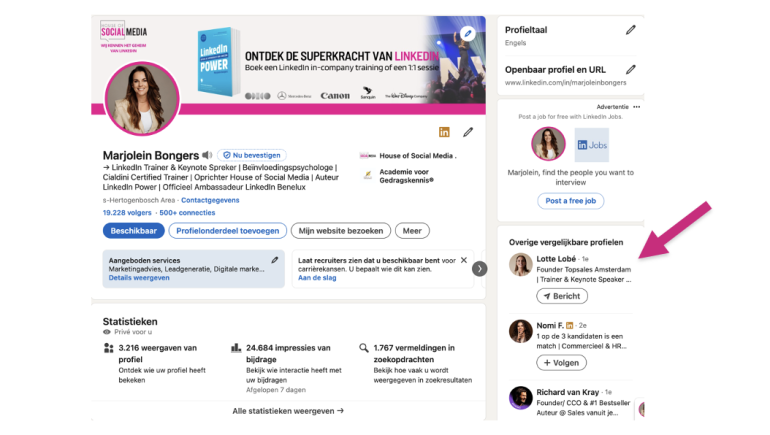This screenshot has width=770, height=435.
Task: Click Overige vergelijkbare profielen heading
Action: point(566,242)
